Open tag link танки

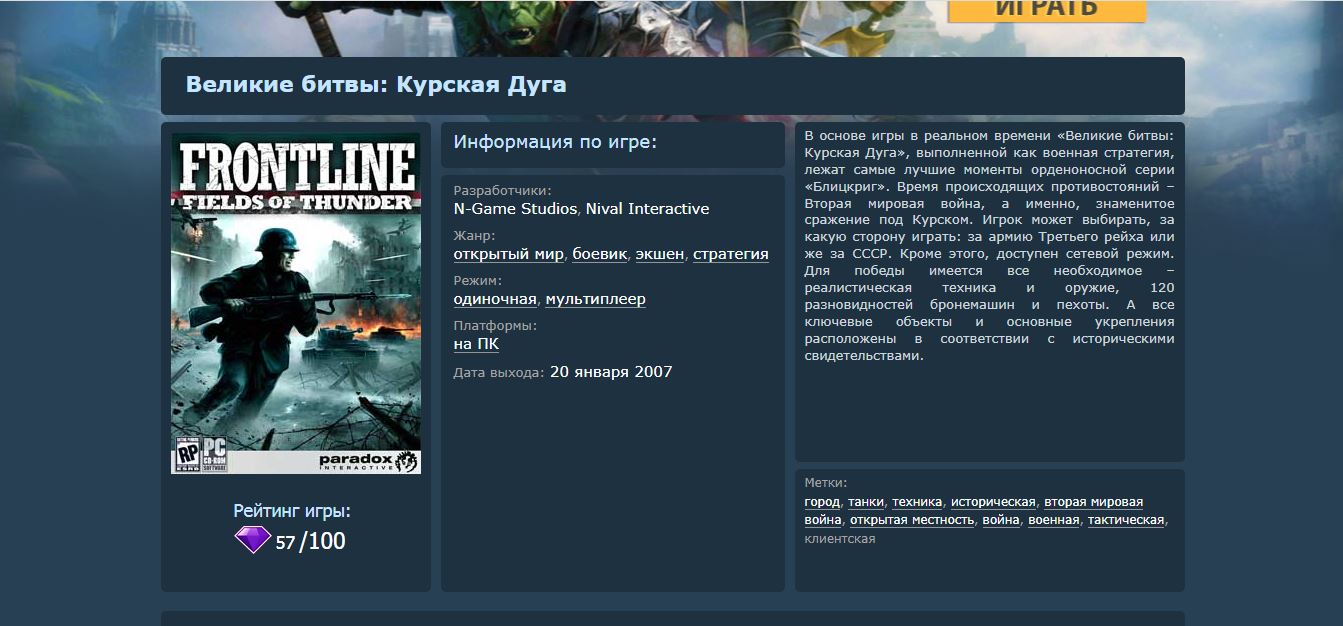coord(866,502)
